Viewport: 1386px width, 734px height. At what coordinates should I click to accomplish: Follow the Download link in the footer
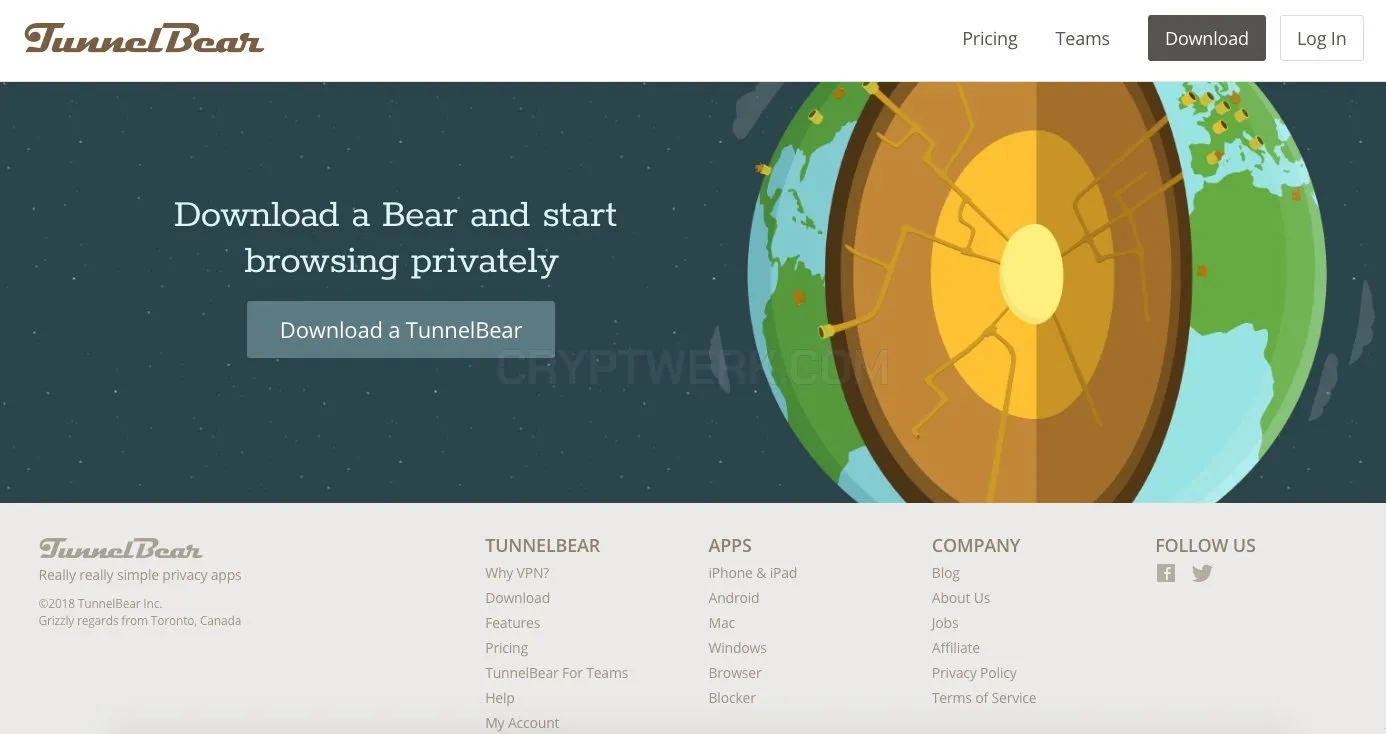point(517,598)
